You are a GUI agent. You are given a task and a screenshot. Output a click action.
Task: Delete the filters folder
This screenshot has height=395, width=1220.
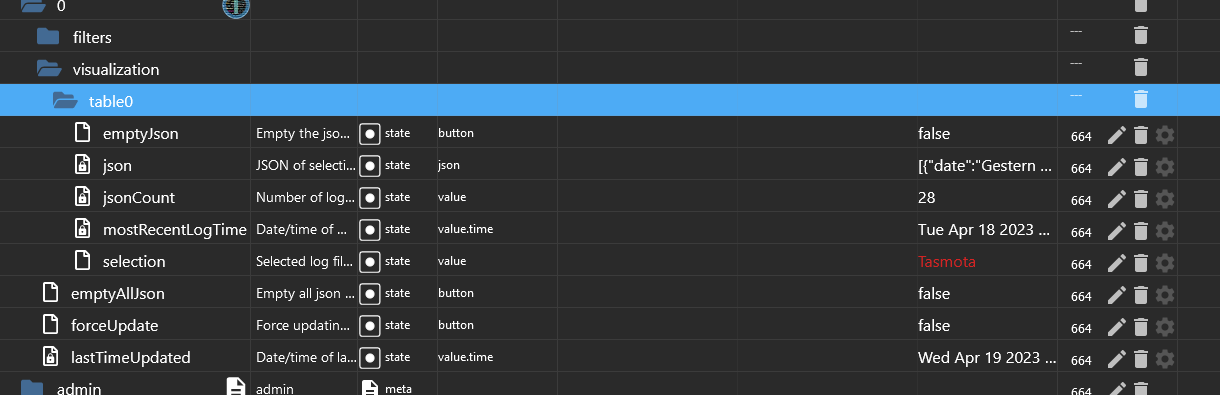point(1141,35)
